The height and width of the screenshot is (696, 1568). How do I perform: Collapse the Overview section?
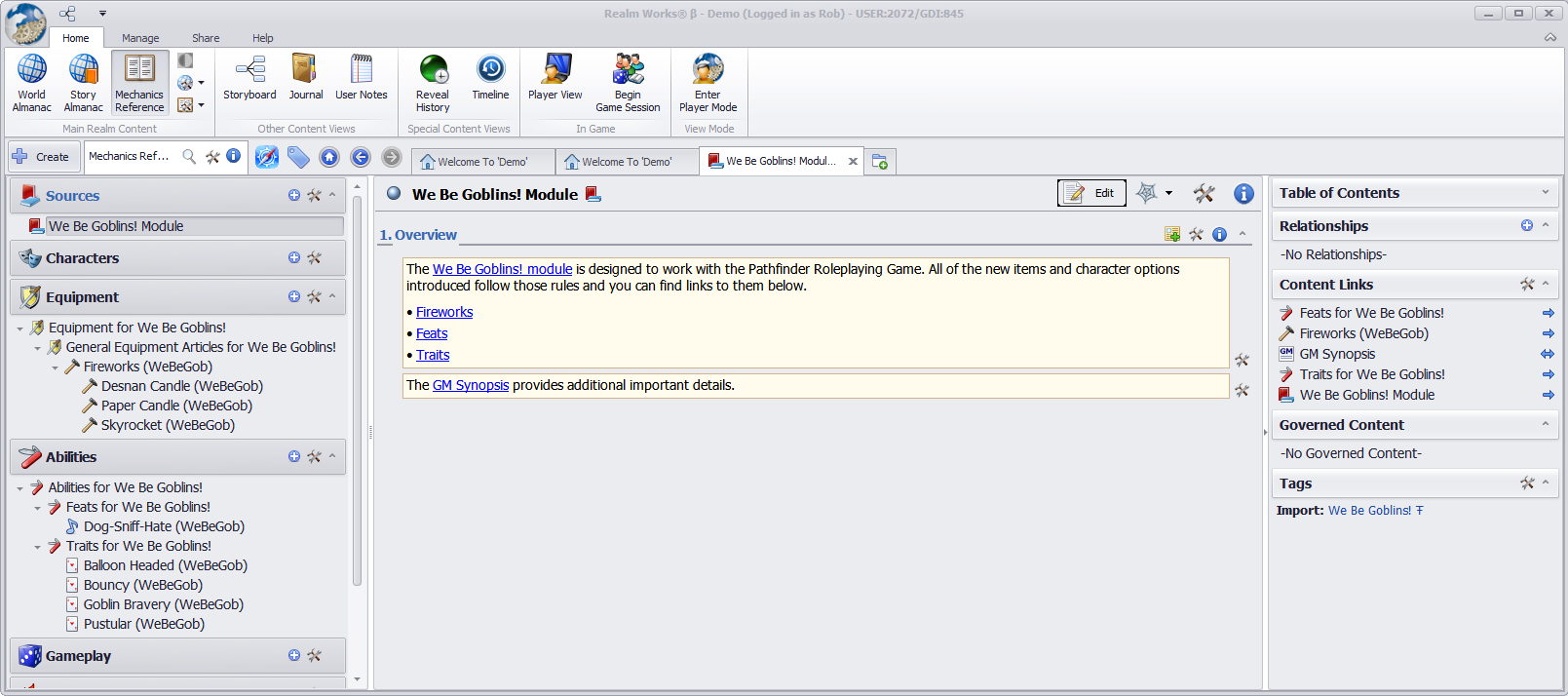1243,234
